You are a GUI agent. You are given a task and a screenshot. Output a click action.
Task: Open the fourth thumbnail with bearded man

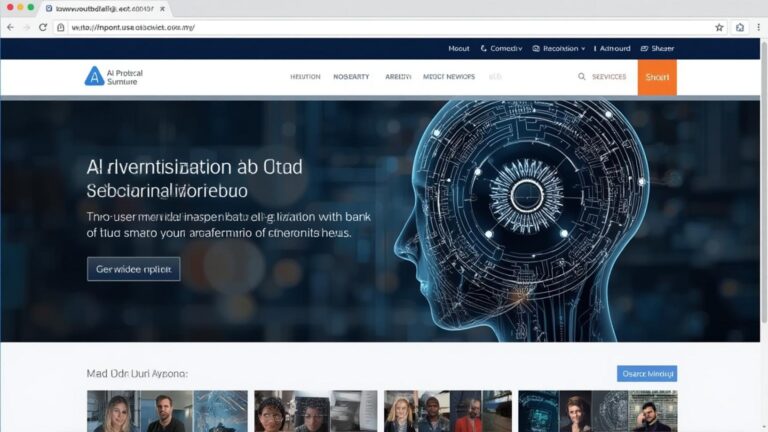point(598,411)
